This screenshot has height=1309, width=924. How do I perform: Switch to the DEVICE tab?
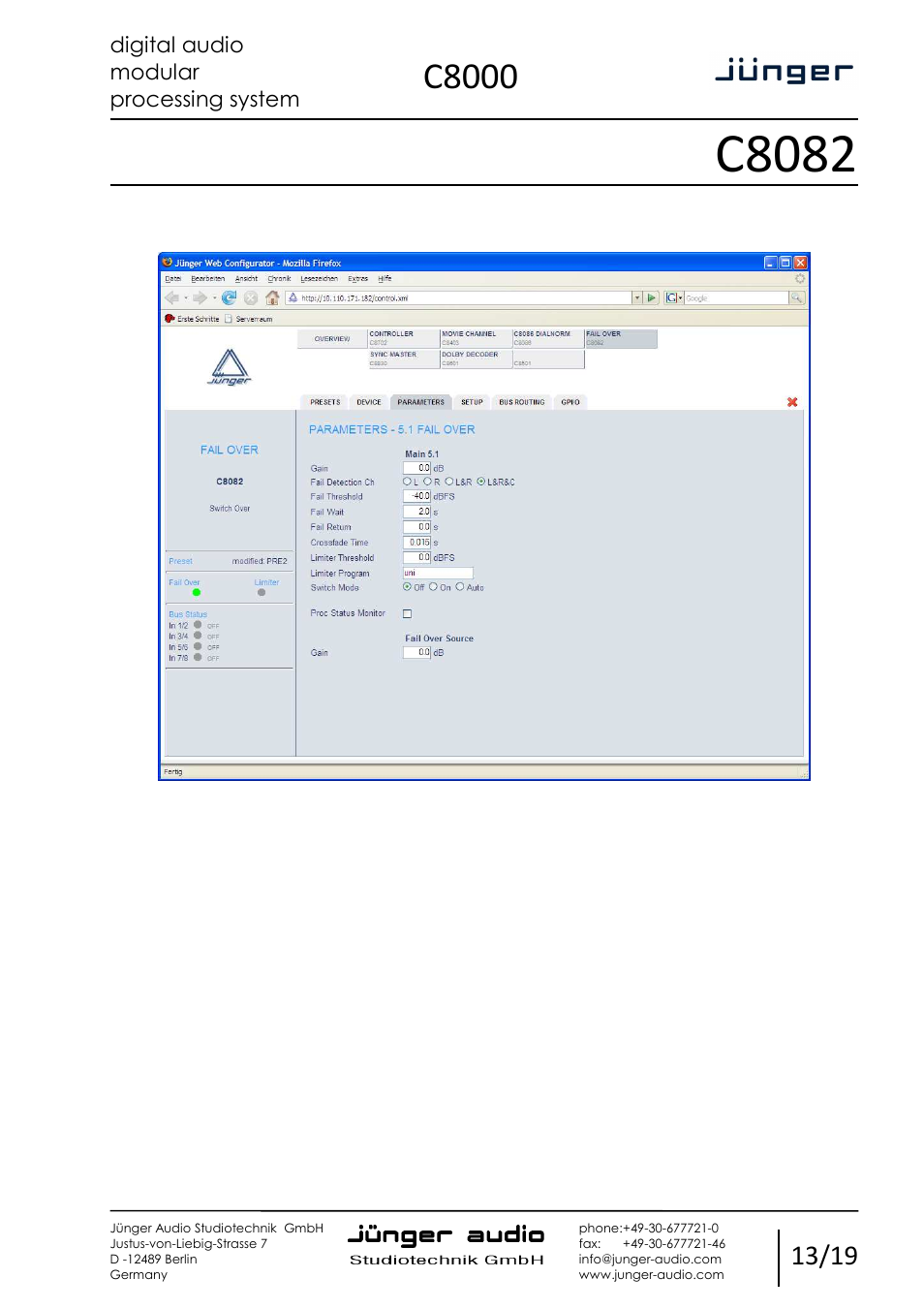[x=369, y=402]
